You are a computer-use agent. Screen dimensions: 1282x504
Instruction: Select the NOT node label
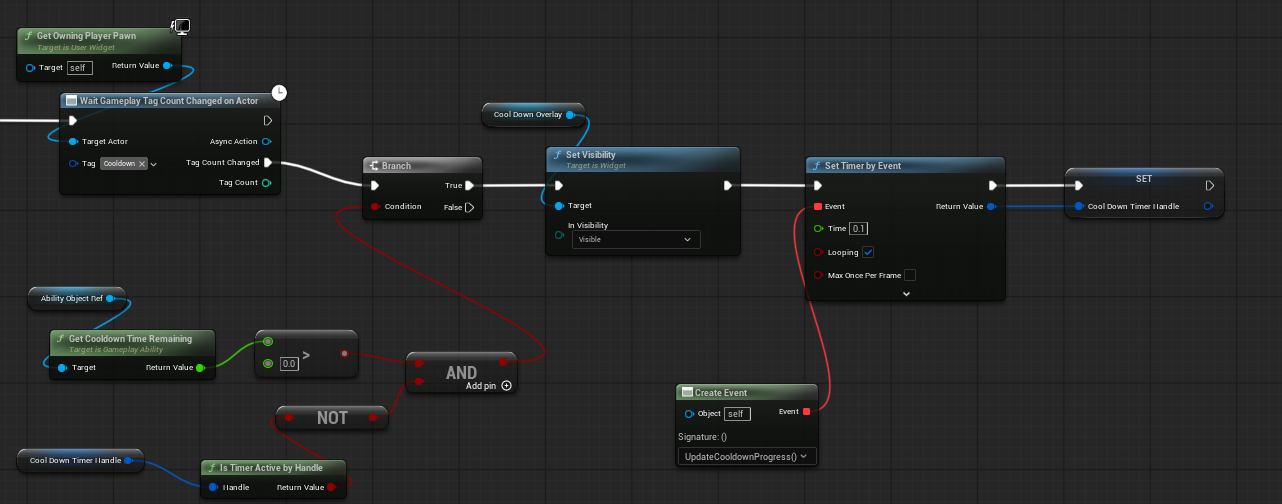pyautogui.click(x=332, y=418)
